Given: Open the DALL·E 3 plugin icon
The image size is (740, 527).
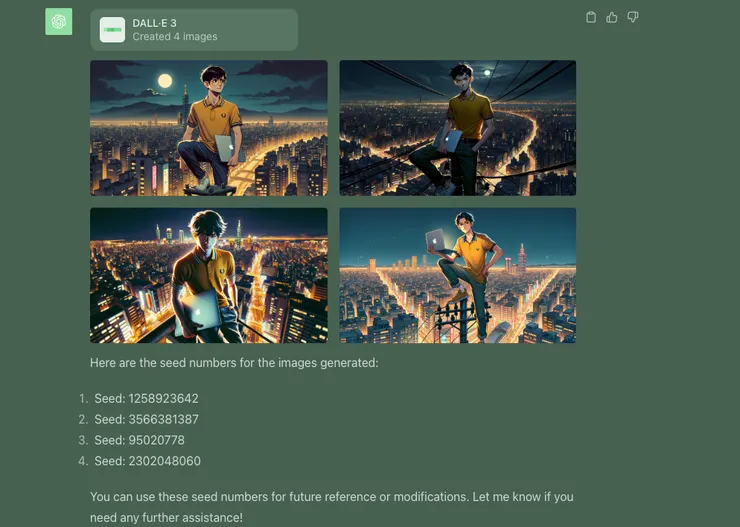Looking at the screenshot, I should (112, 30).
